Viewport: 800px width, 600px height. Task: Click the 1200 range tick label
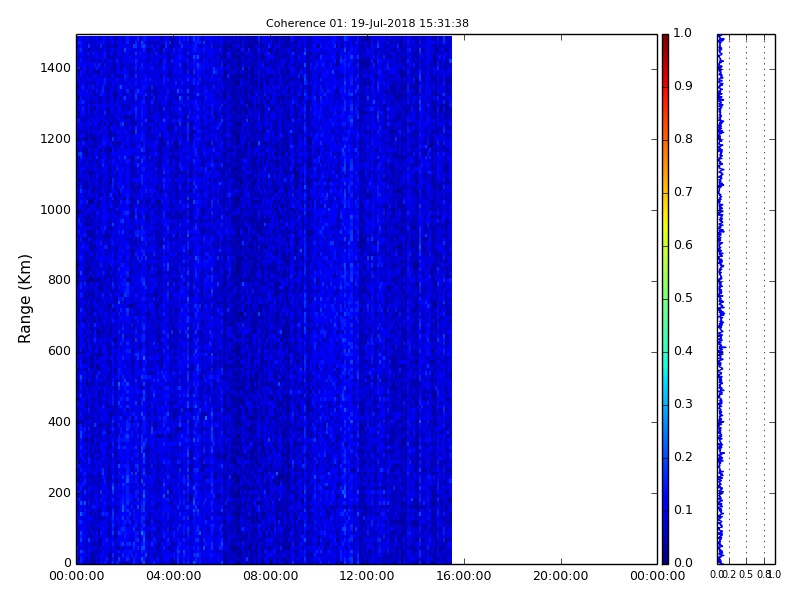click(x=55, y=139)
